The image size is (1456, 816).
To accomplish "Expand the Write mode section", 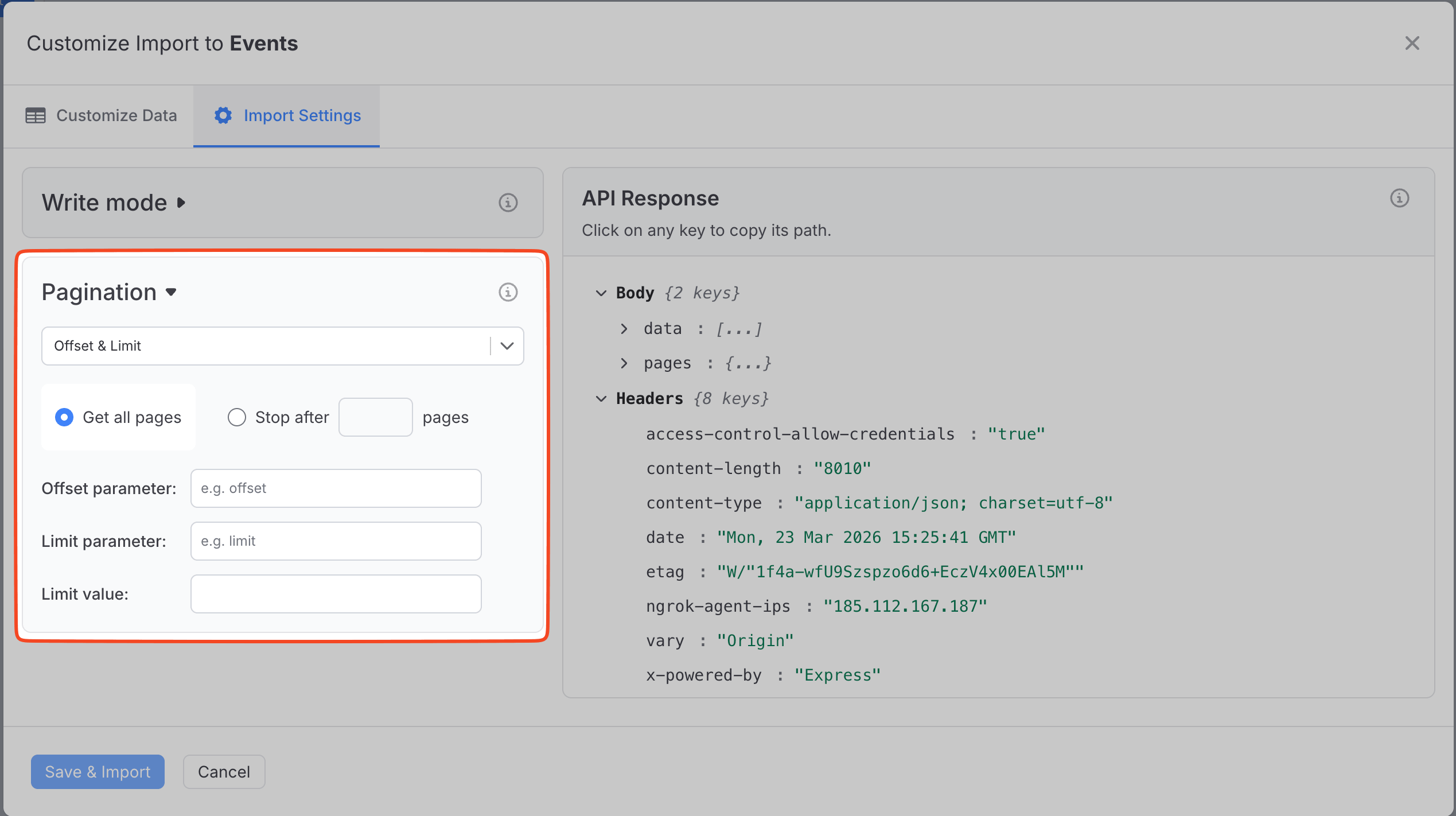I will (x=181, y=203).
